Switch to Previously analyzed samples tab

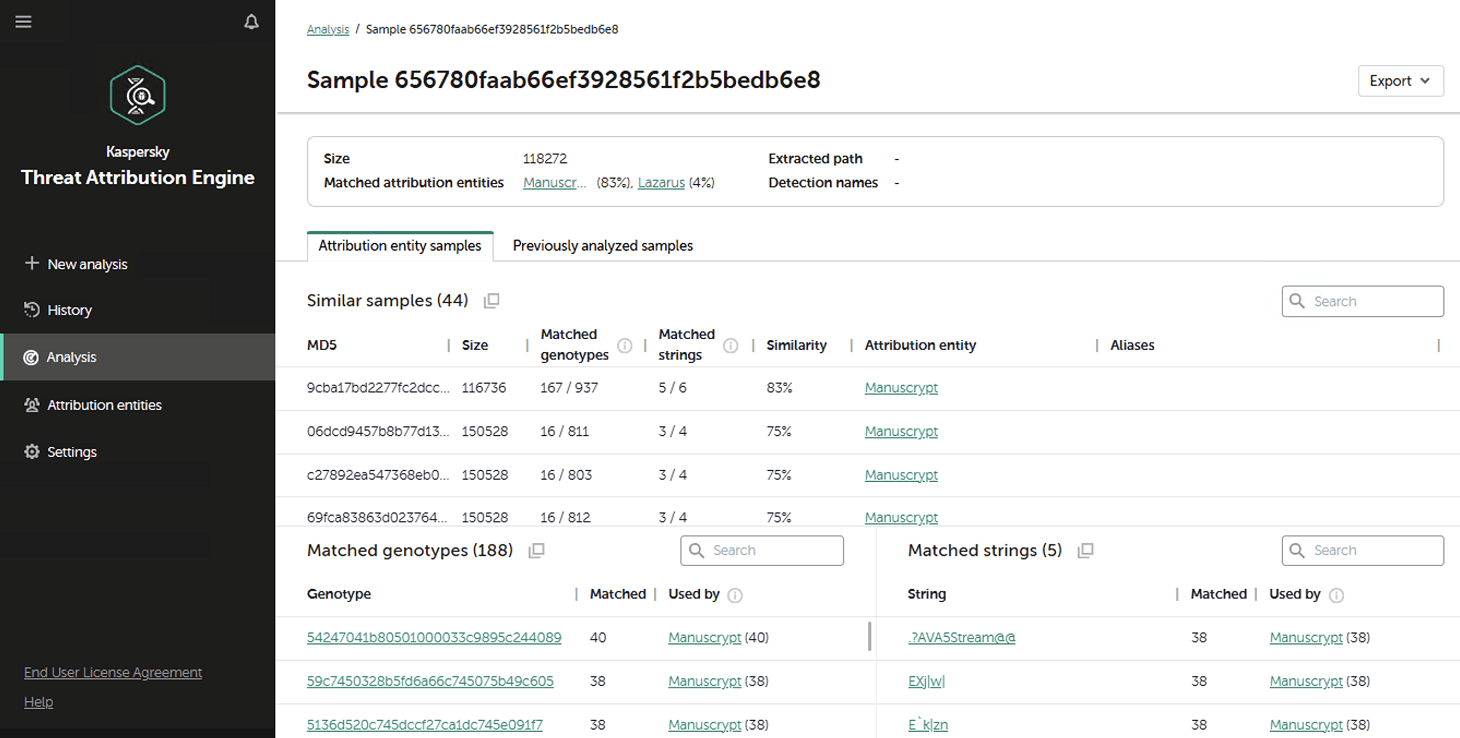602,246
